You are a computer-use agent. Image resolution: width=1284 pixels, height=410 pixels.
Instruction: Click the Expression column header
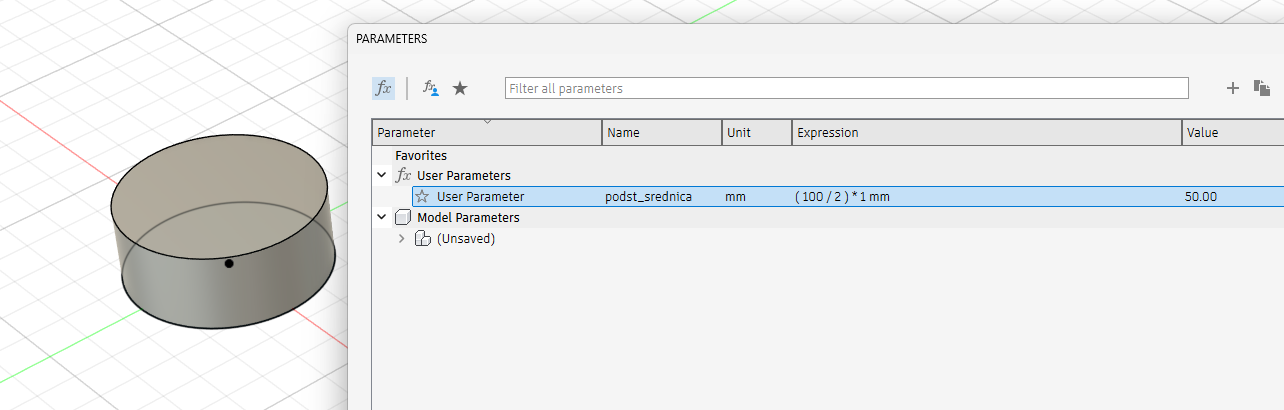click(986, 133)
